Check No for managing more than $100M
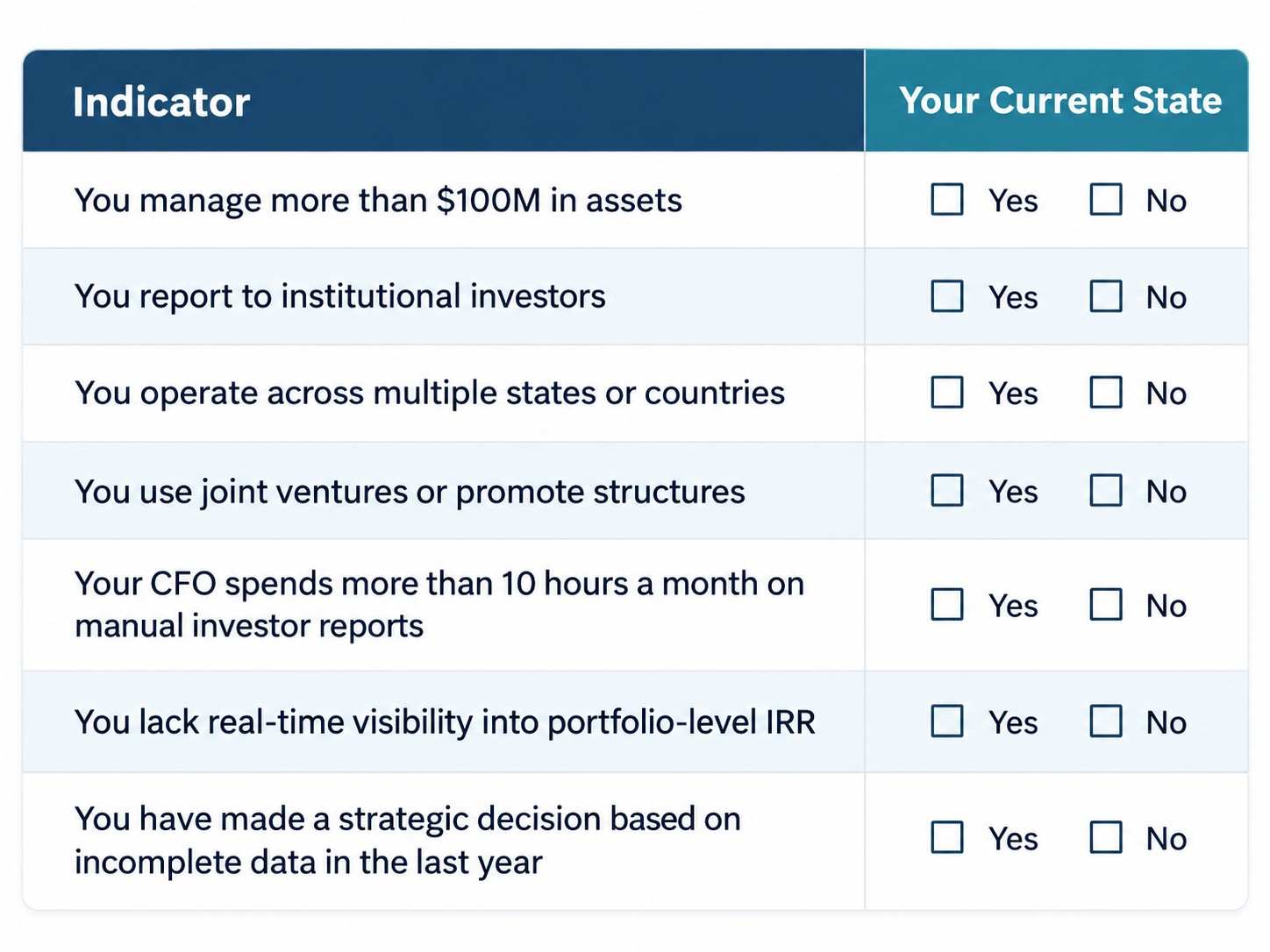 tap(1105, 199)
